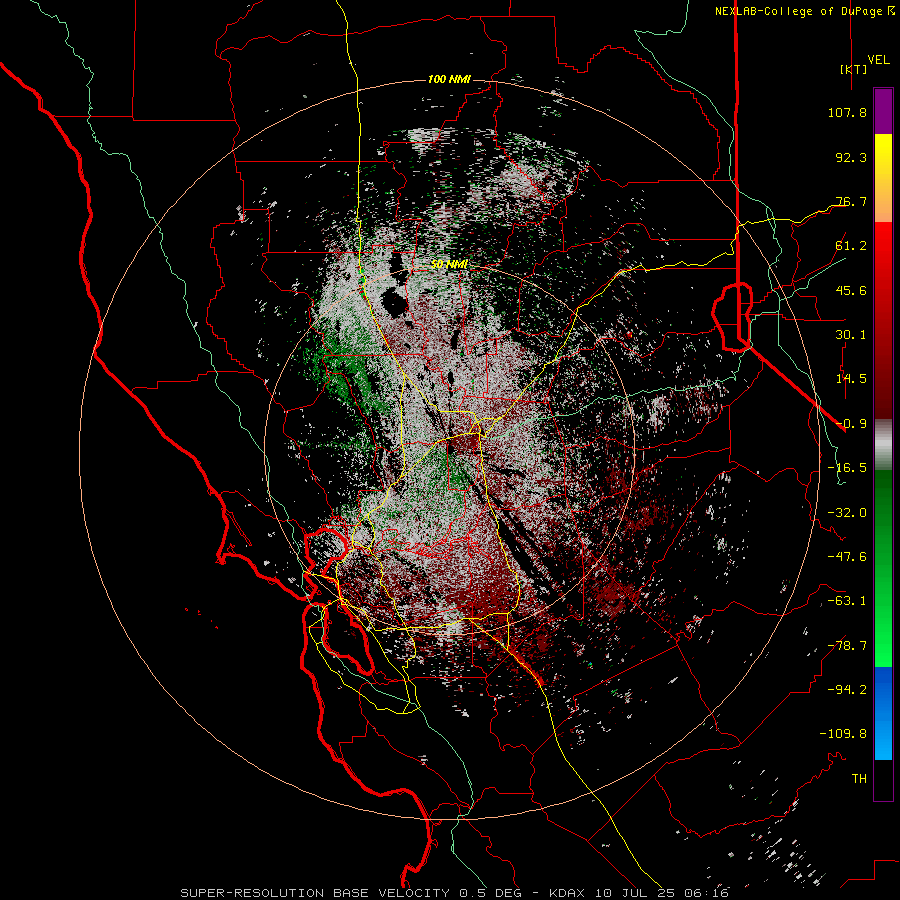Image resolution: width=900 pixels, height=900 pixels.
Task: Select the 14.5 legend value
Action: (851, 379)
